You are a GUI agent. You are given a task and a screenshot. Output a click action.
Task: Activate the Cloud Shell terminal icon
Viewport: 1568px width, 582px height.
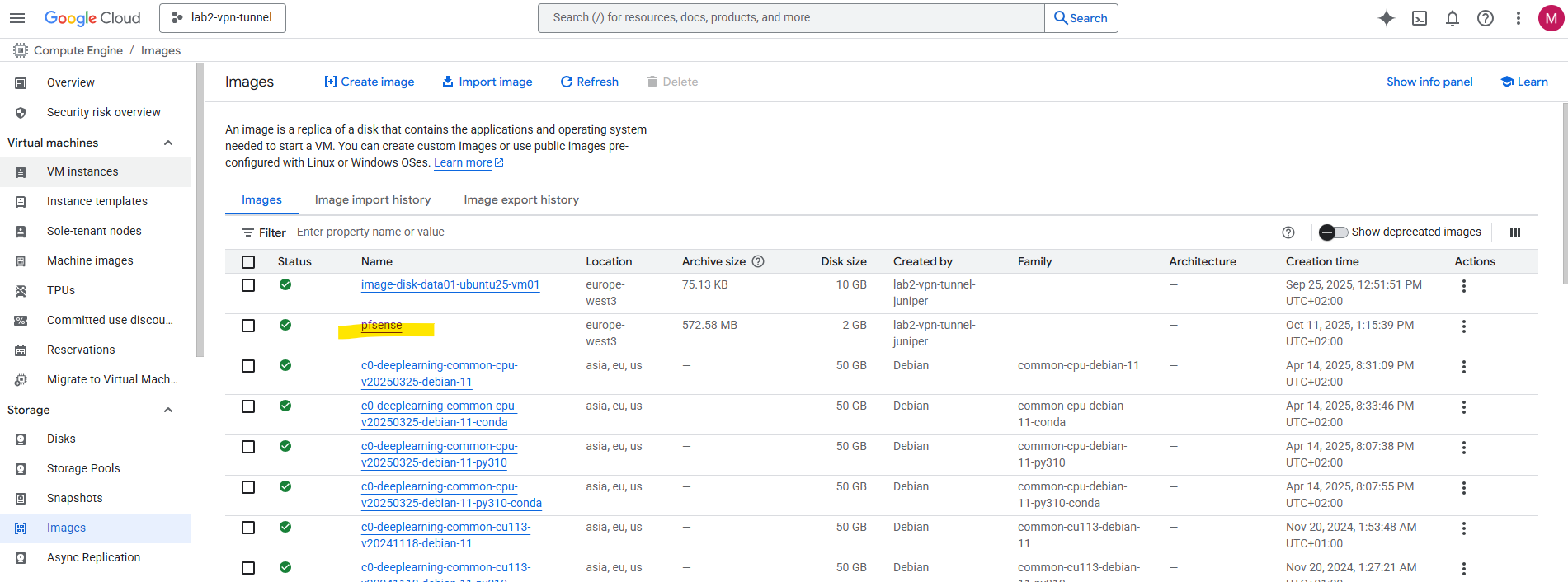point(1420,18)
